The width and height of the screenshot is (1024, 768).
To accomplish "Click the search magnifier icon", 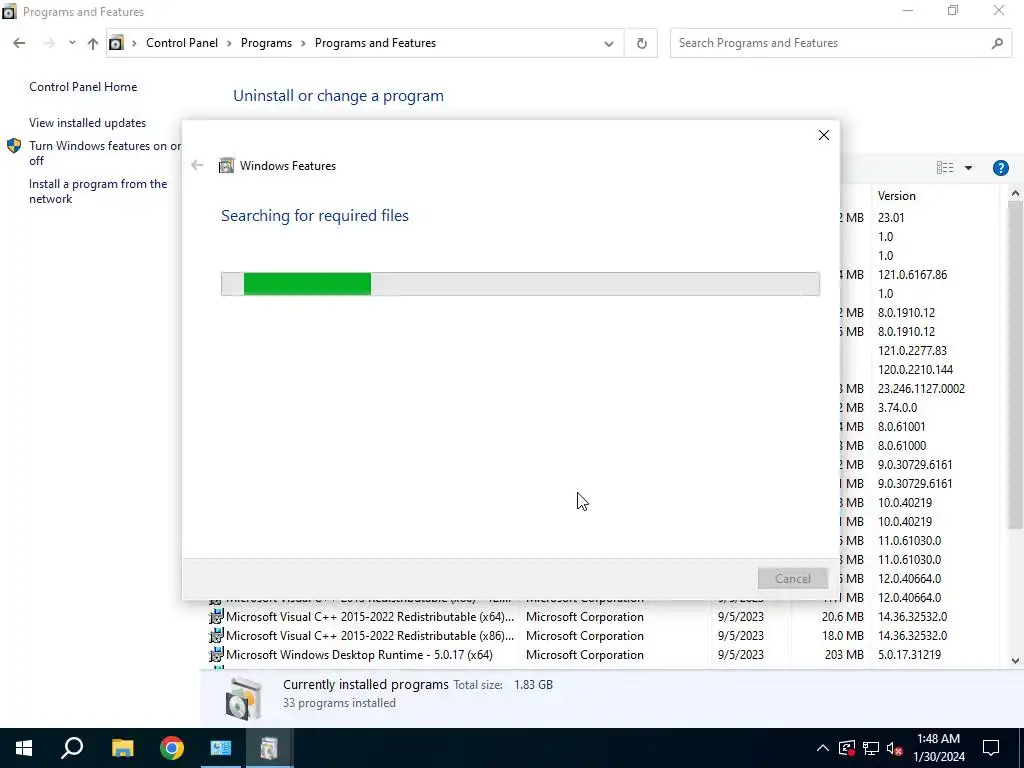I will (x=997, y=43).
